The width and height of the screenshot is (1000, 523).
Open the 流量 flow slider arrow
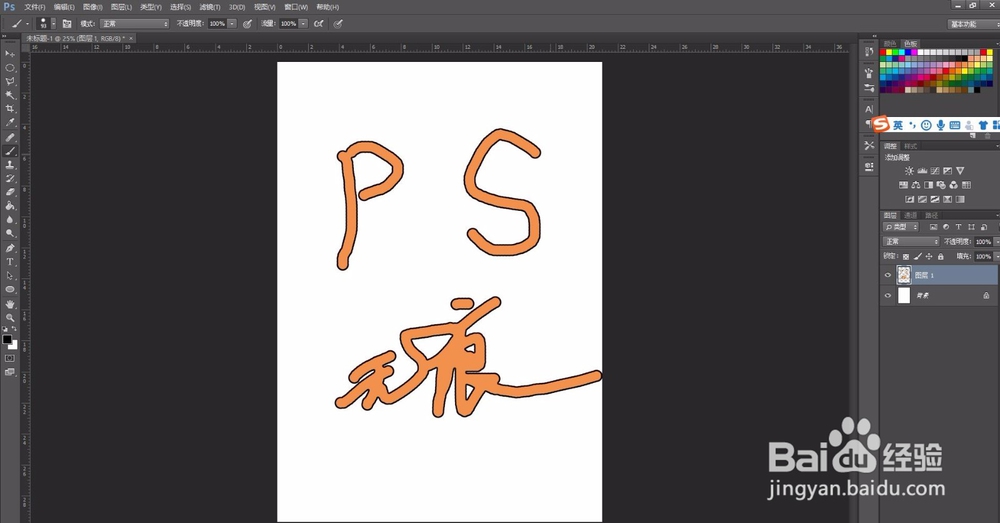pos(303,24)
